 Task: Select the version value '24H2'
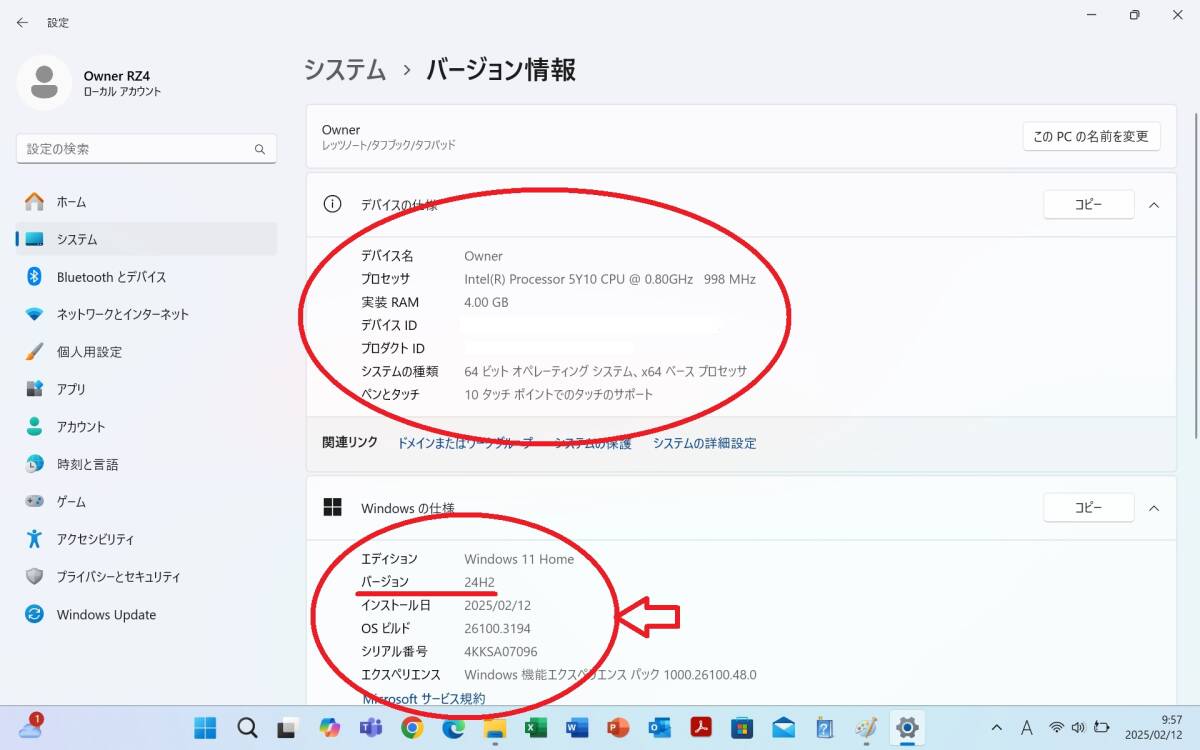pyautogui.click(x=480, y=582)
